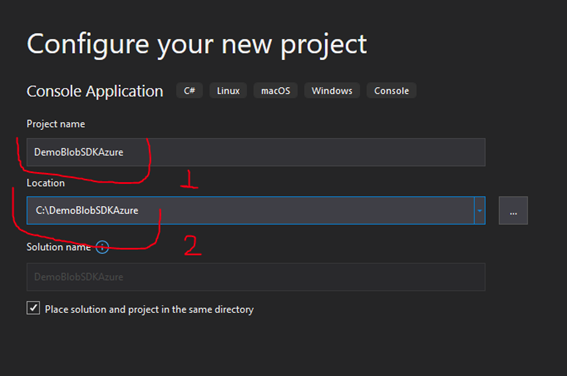Click the Solution name info icon
This screenshot has height=376, width=567.
click(102, 247)
